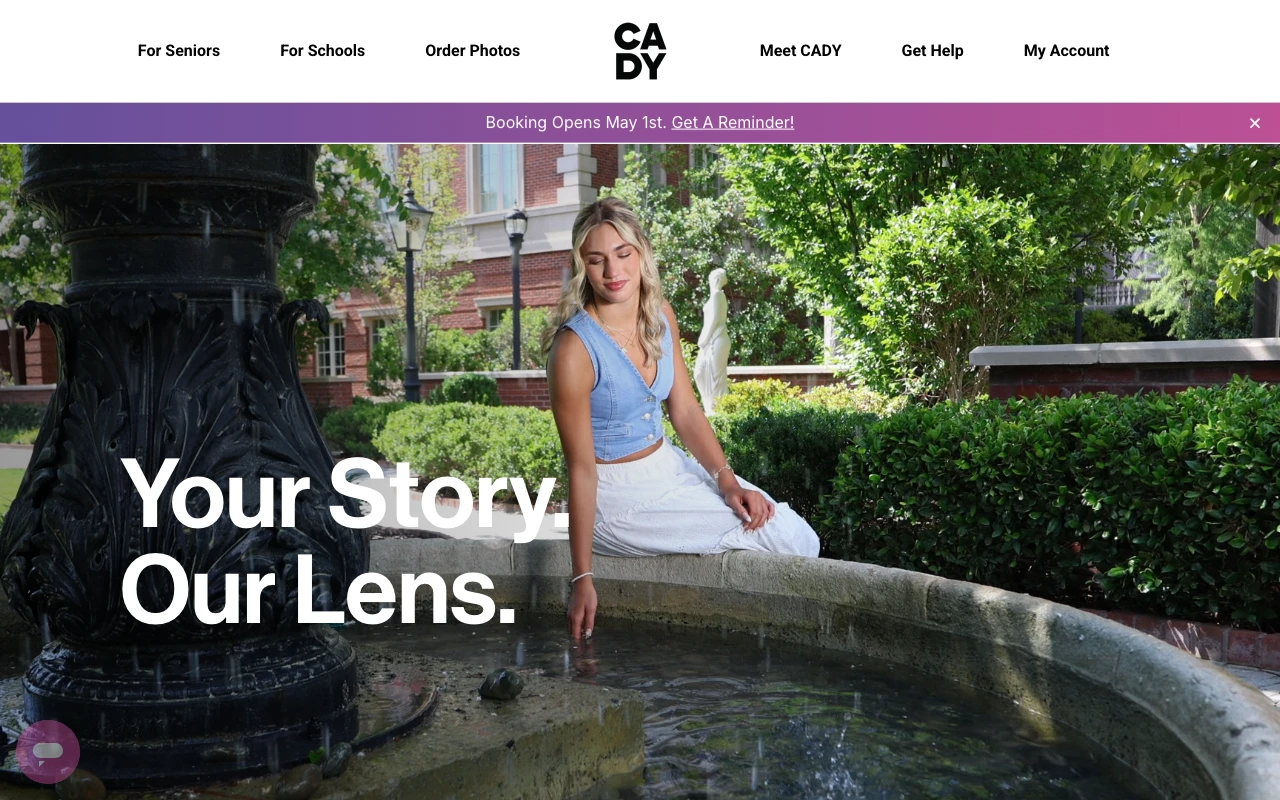
Task: Click the Our Lens headline text
Action: 318,590
